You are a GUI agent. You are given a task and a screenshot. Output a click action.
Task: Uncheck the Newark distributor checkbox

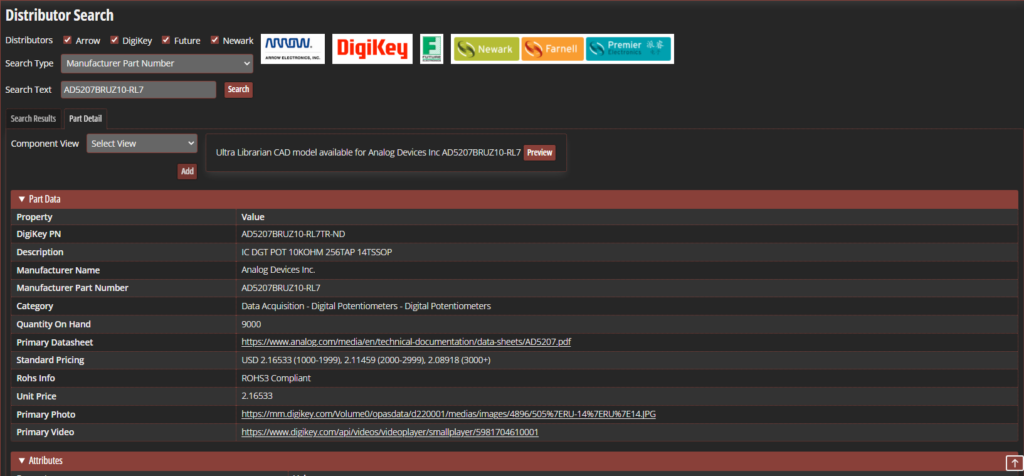[215, 40]
